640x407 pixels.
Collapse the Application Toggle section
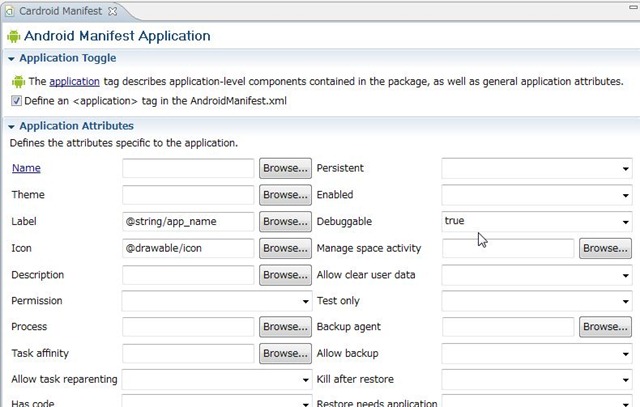[x=11, y=59]
